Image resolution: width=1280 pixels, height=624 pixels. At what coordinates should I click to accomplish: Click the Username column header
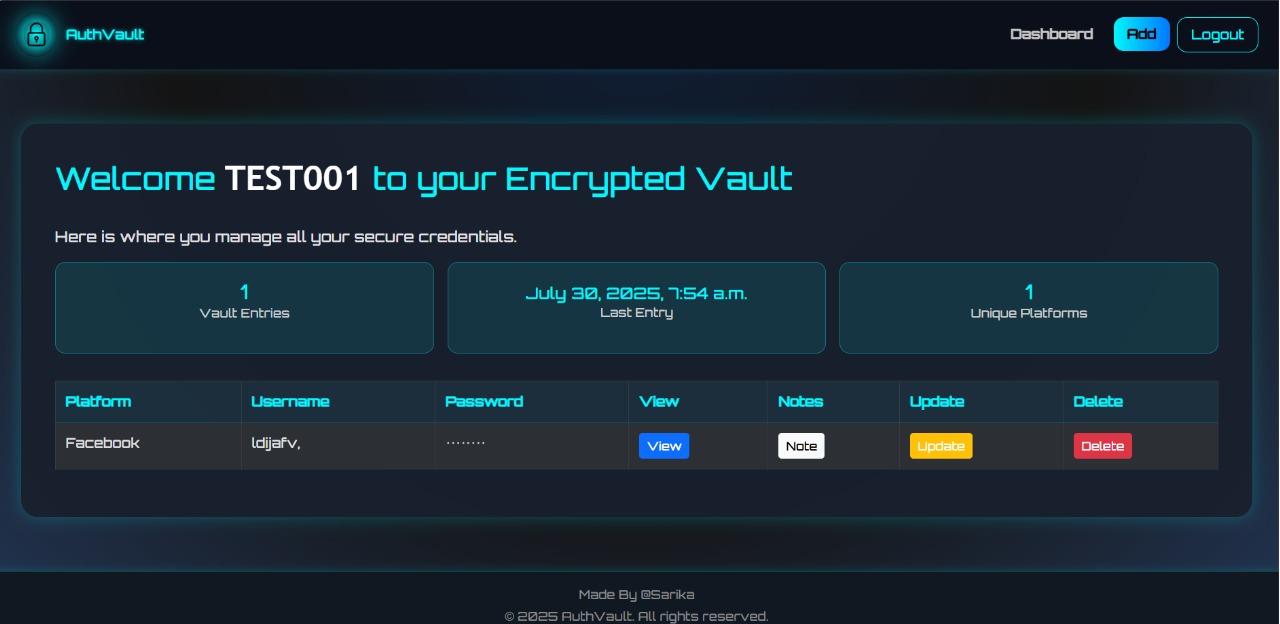(290, 401)
